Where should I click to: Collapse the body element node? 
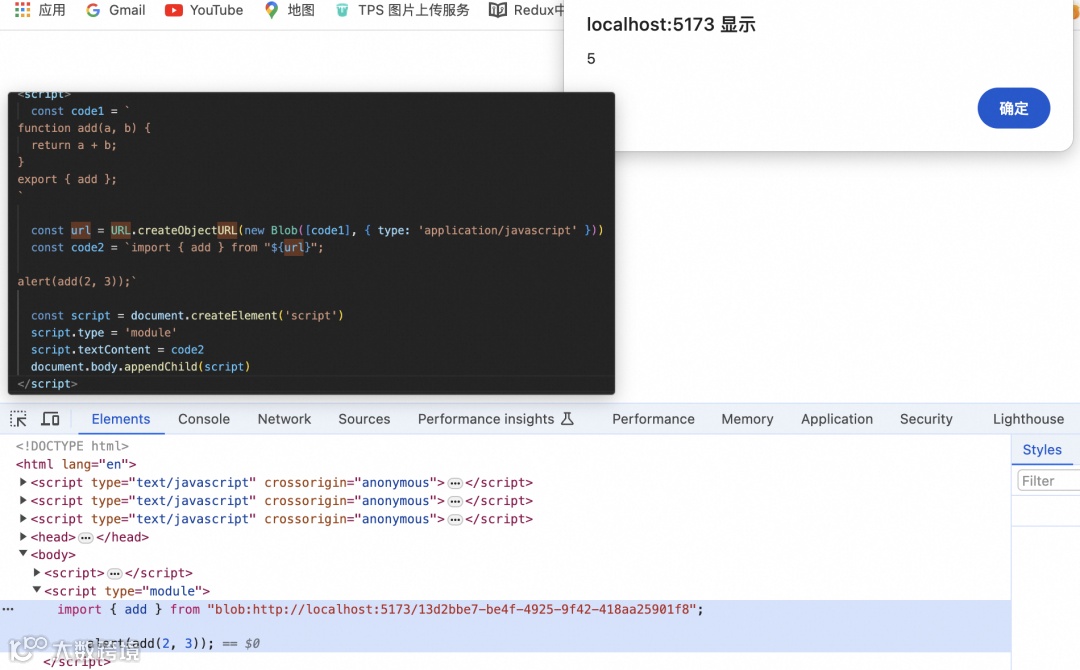[23, 554]
